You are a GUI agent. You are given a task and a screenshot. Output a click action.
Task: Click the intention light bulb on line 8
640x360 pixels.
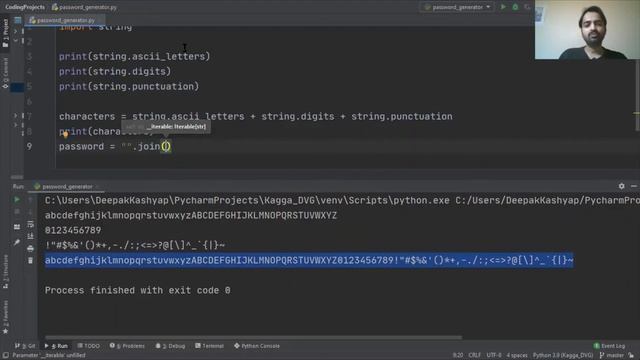65,133
